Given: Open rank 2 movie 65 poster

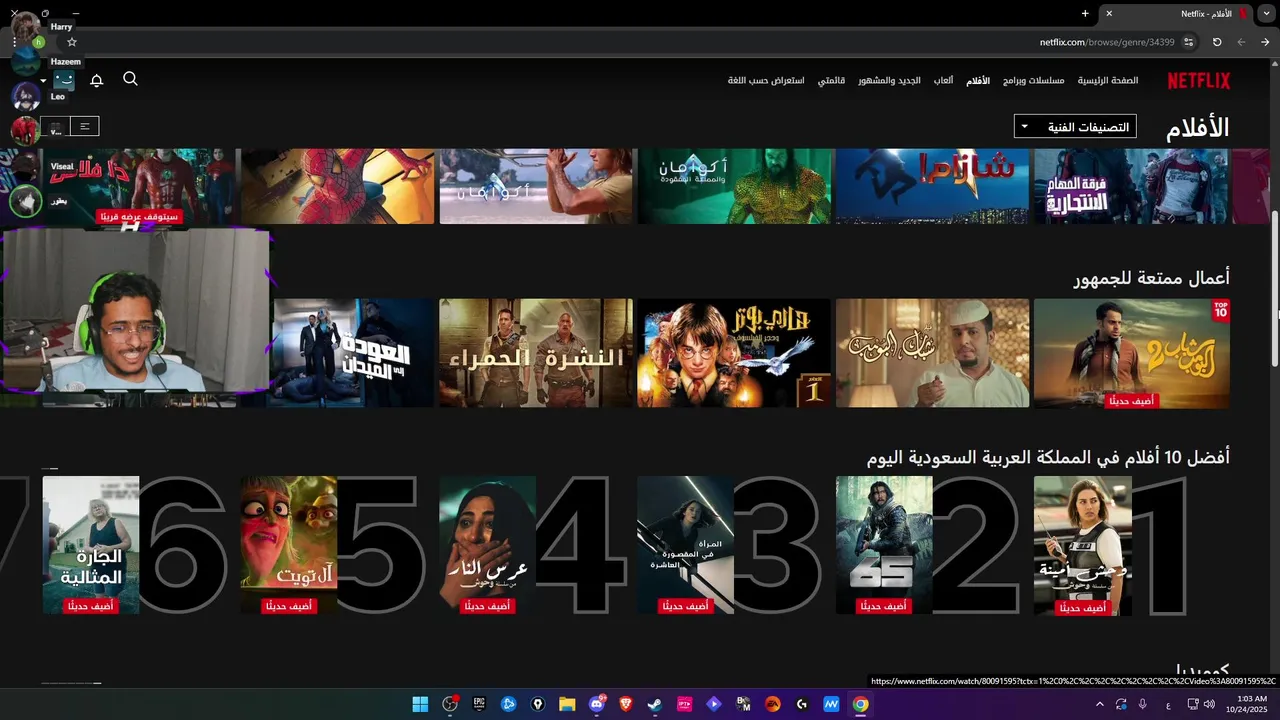Looking at the screenshot, I should pos(884,545).
